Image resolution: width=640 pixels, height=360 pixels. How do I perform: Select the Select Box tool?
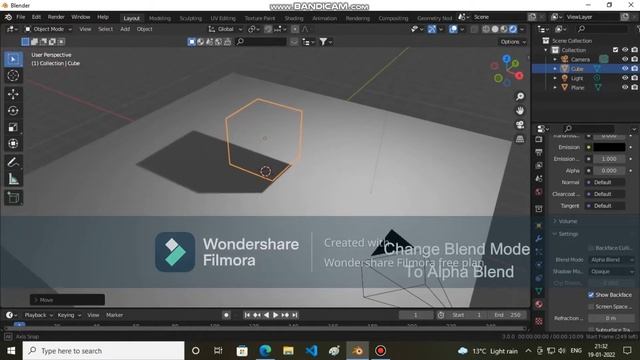13,60
